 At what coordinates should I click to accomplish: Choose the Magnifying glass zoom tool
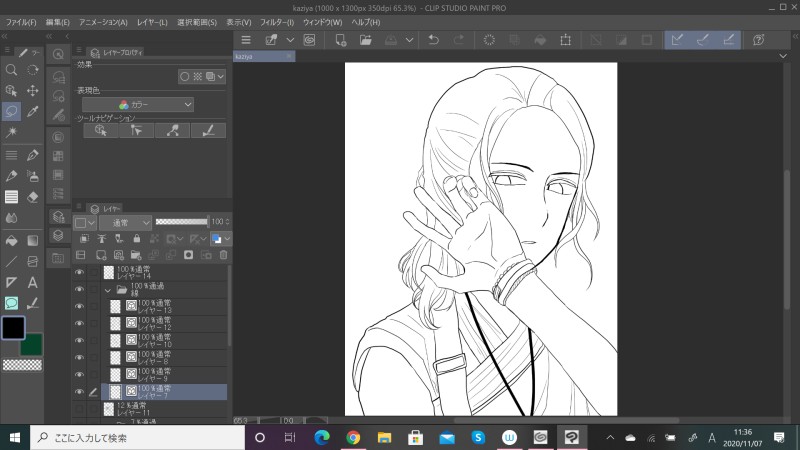[x=11, y=70]
